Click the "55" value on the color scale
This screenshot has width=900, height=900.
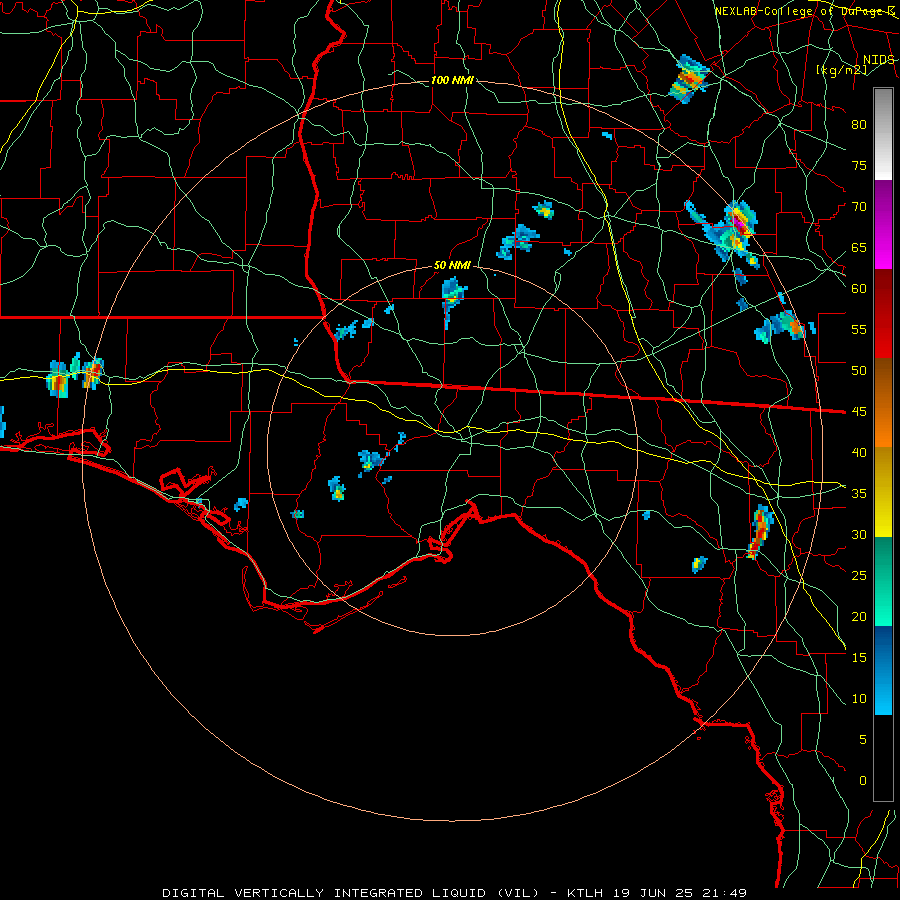coord(859,329)
